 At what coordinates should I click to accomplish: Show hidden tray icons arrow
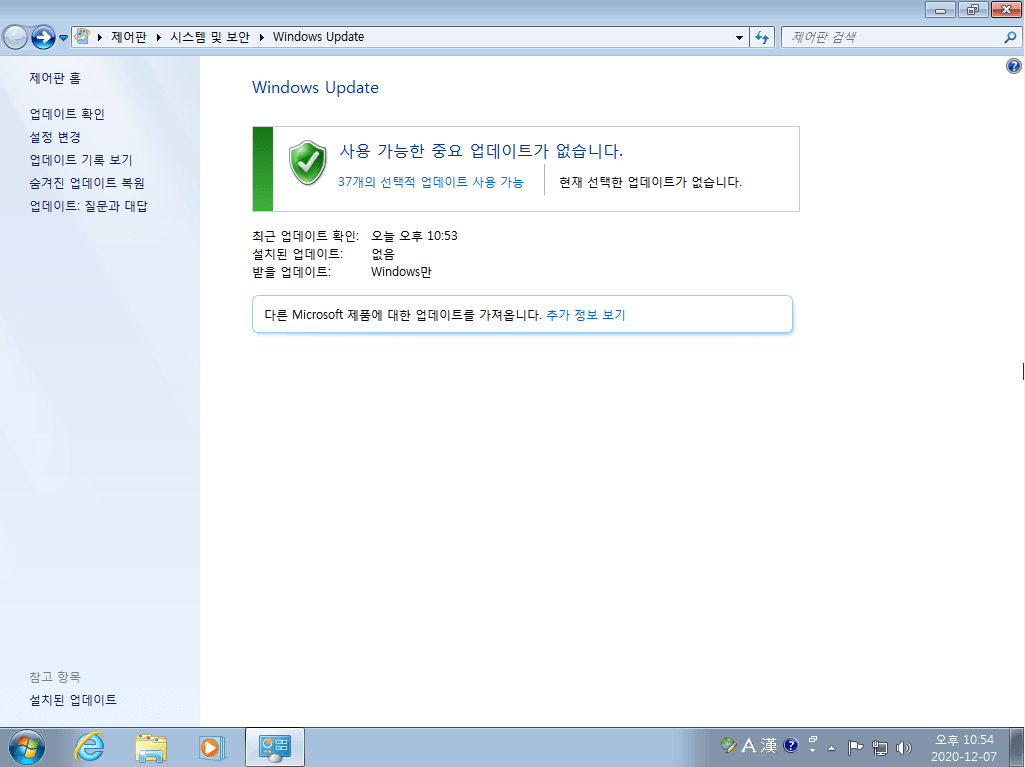tap(832, 747)
